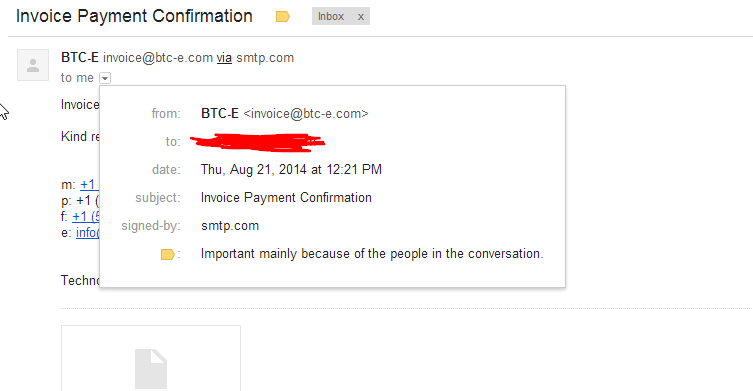This screenshot has height=391, width=753.
Task: Click the yellow importance marker beside subject
Action: pyautogui.click(x=283, y=17)
